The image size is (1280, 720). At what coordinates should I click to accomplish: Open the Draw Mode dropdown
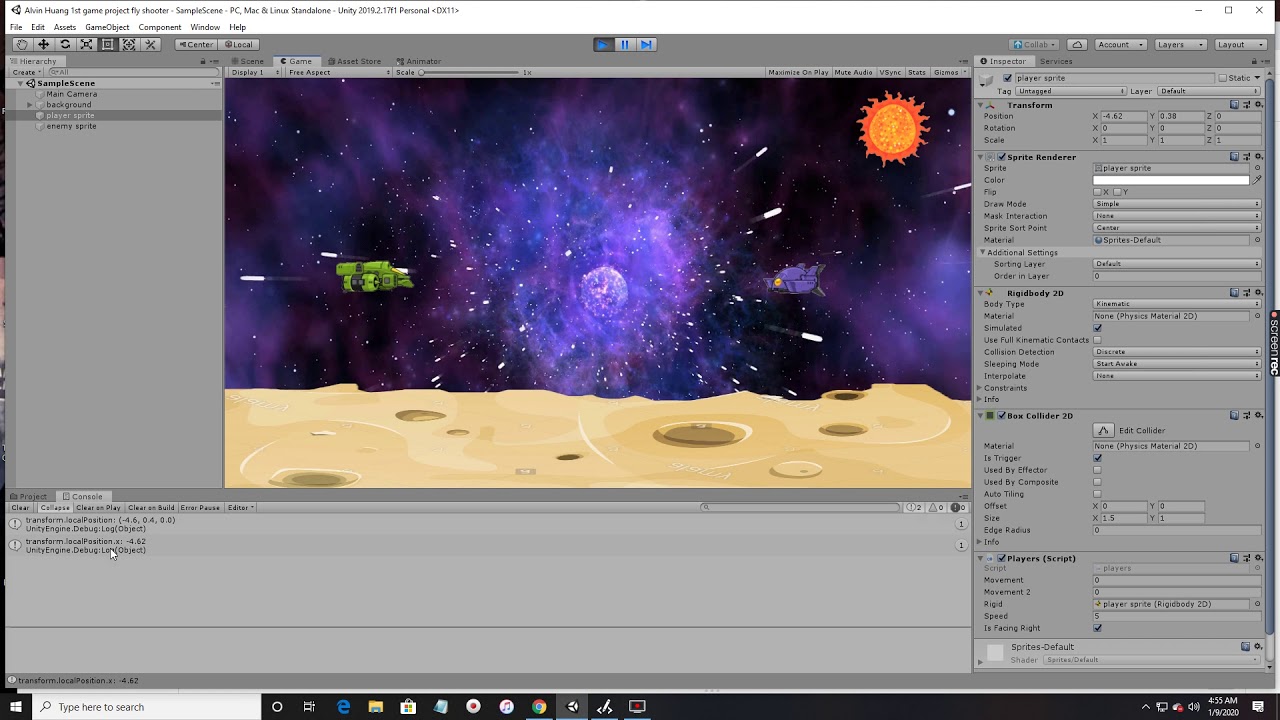pos(1177,204)
